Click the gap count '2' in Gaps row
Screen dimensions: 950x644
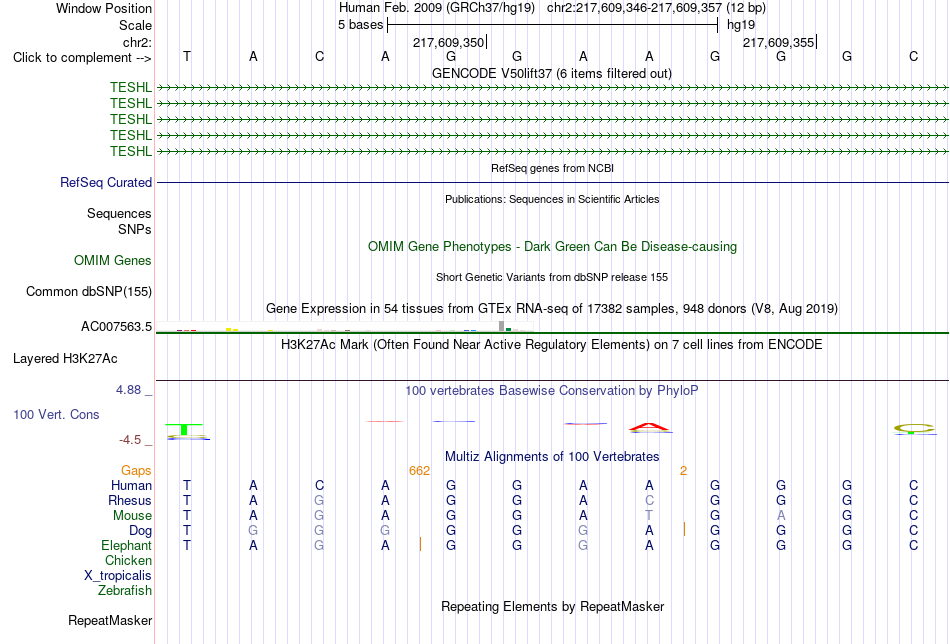point(683,471)
